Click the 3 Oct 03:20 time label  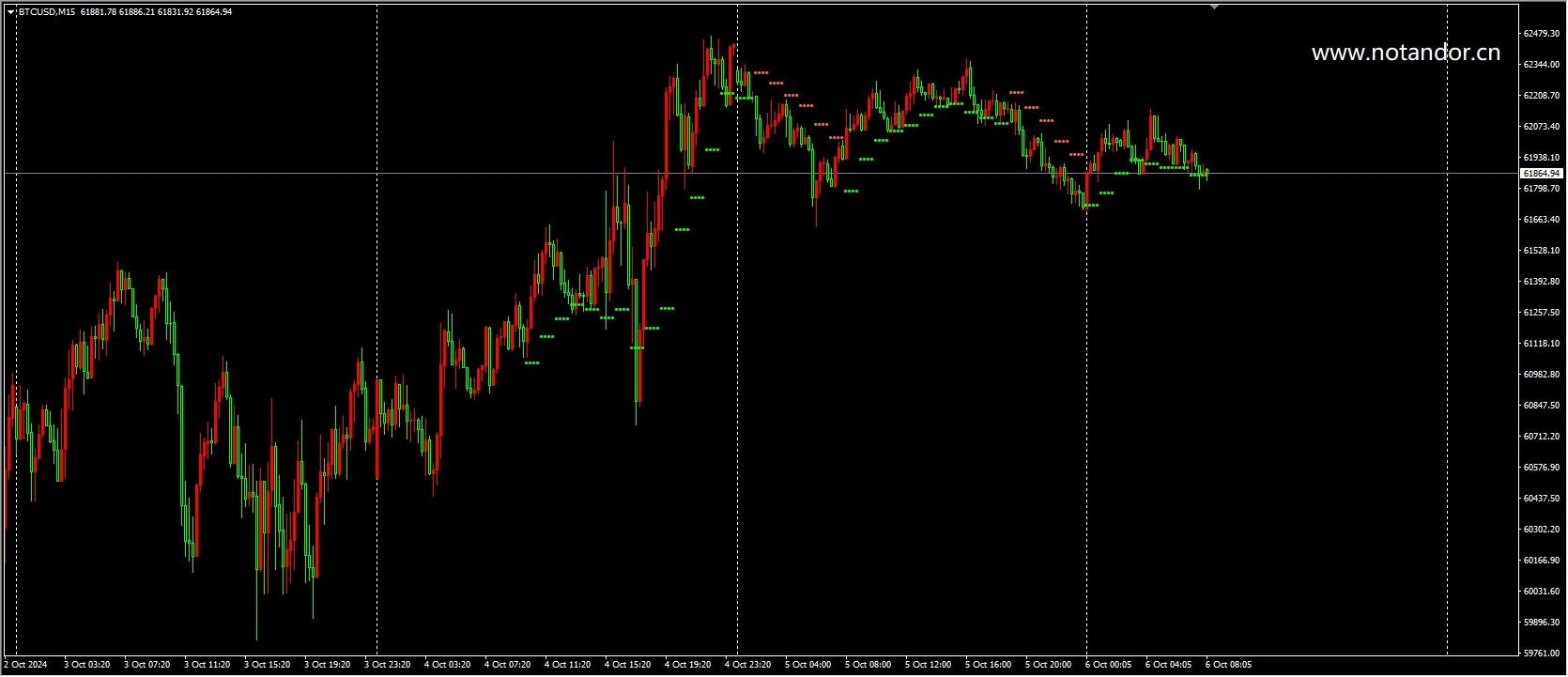pyautogui.click(x=86, y=665)
